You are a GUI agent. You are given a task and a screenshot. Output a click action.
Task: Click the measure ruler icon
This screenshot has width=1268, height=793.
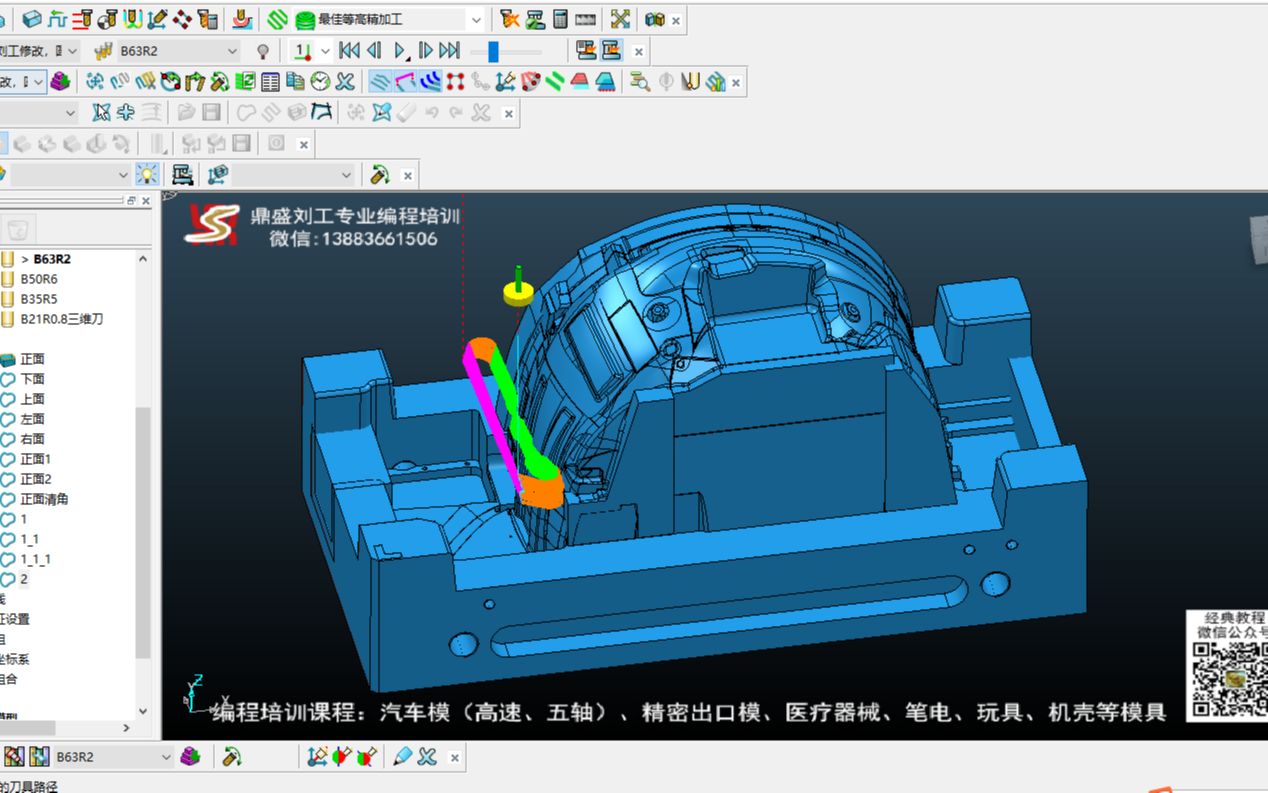pyautogui.click(x=586, y=19)
